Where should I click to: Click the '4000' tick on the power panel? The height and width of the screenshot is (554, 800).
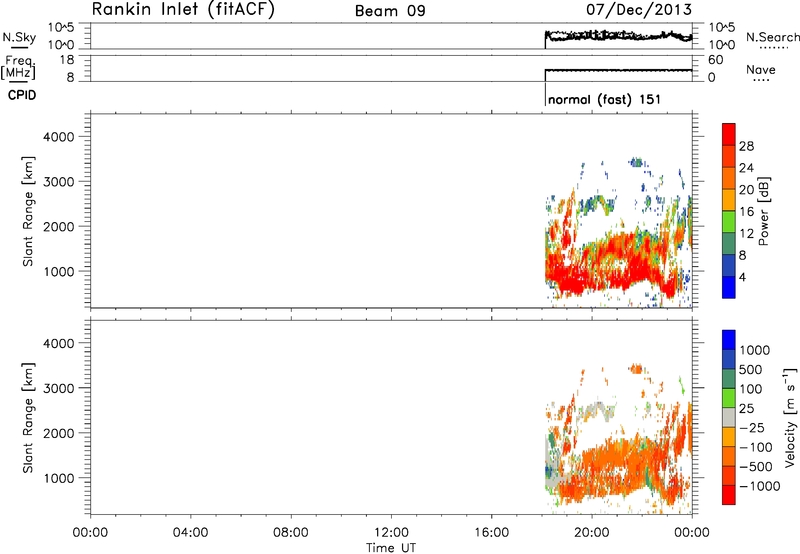coord(59,137)
